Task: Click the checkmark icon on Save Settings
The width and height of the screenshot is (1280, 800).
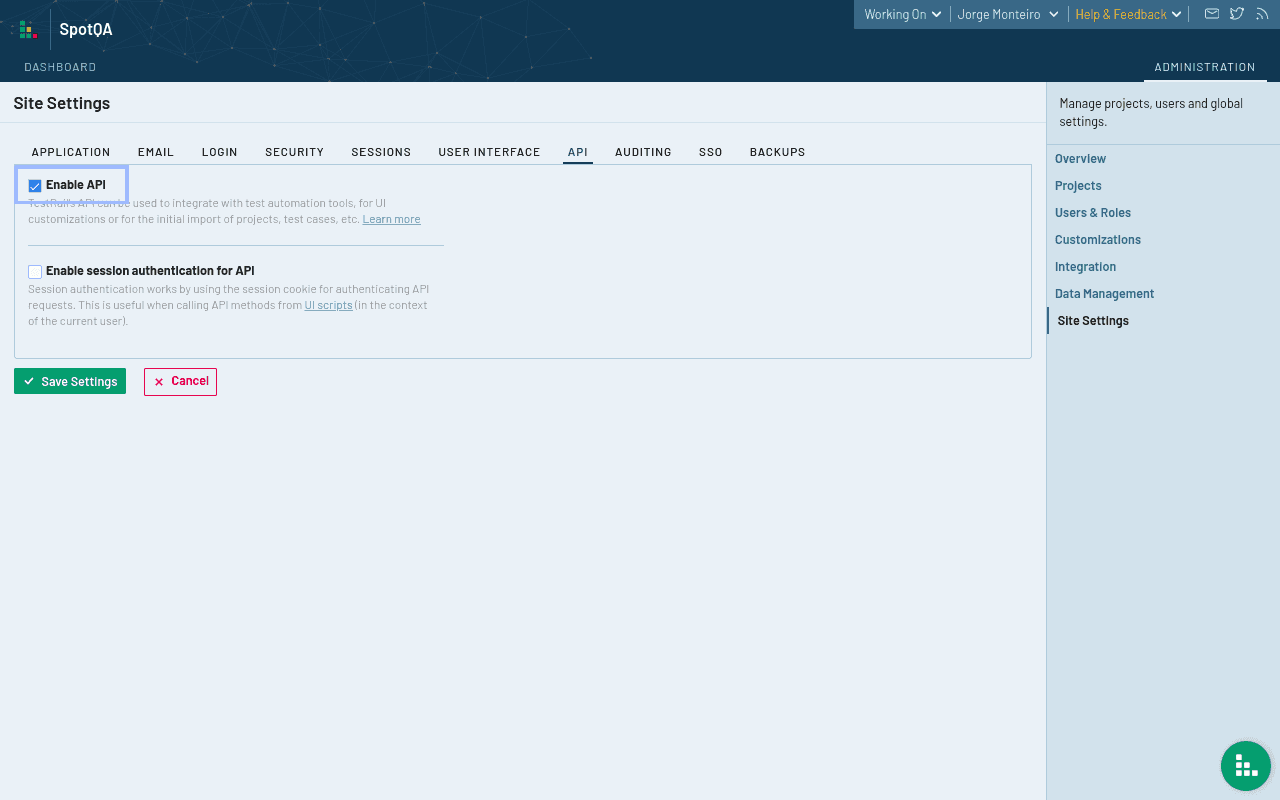Action: pos(28,381)
